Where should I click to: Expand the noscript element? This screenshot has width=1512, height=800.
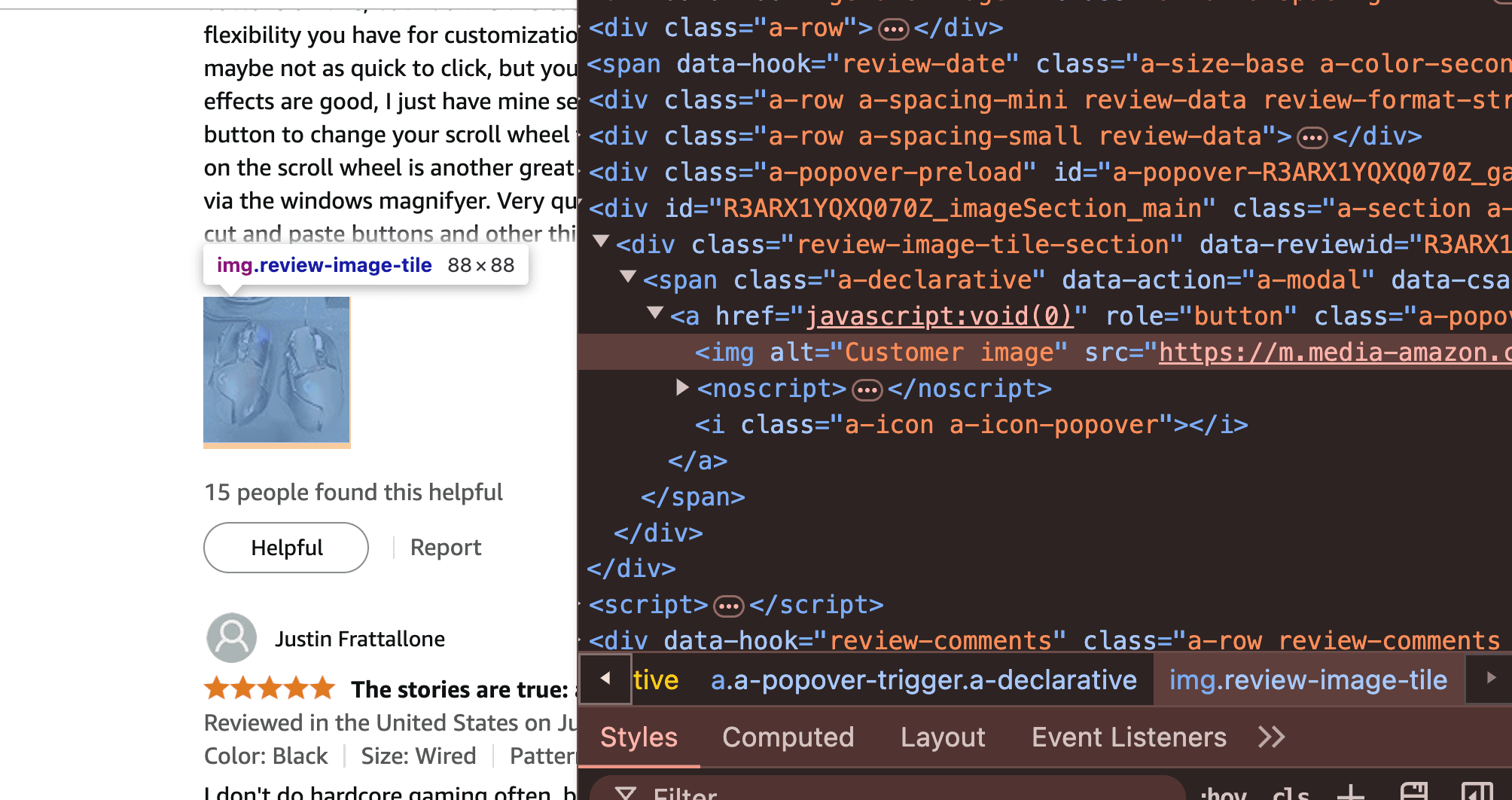click(x=682, y=387)
